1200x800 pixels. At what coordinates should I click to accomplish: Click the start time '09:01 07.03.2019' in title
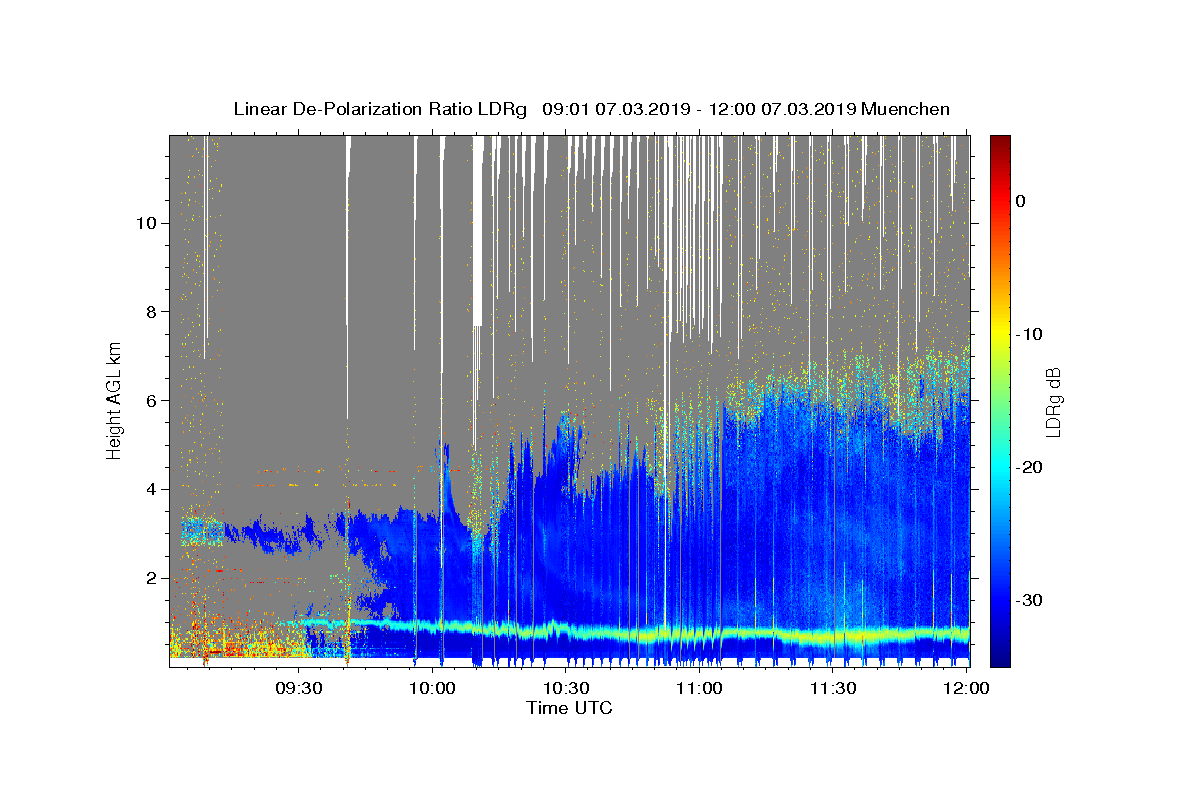615,109
